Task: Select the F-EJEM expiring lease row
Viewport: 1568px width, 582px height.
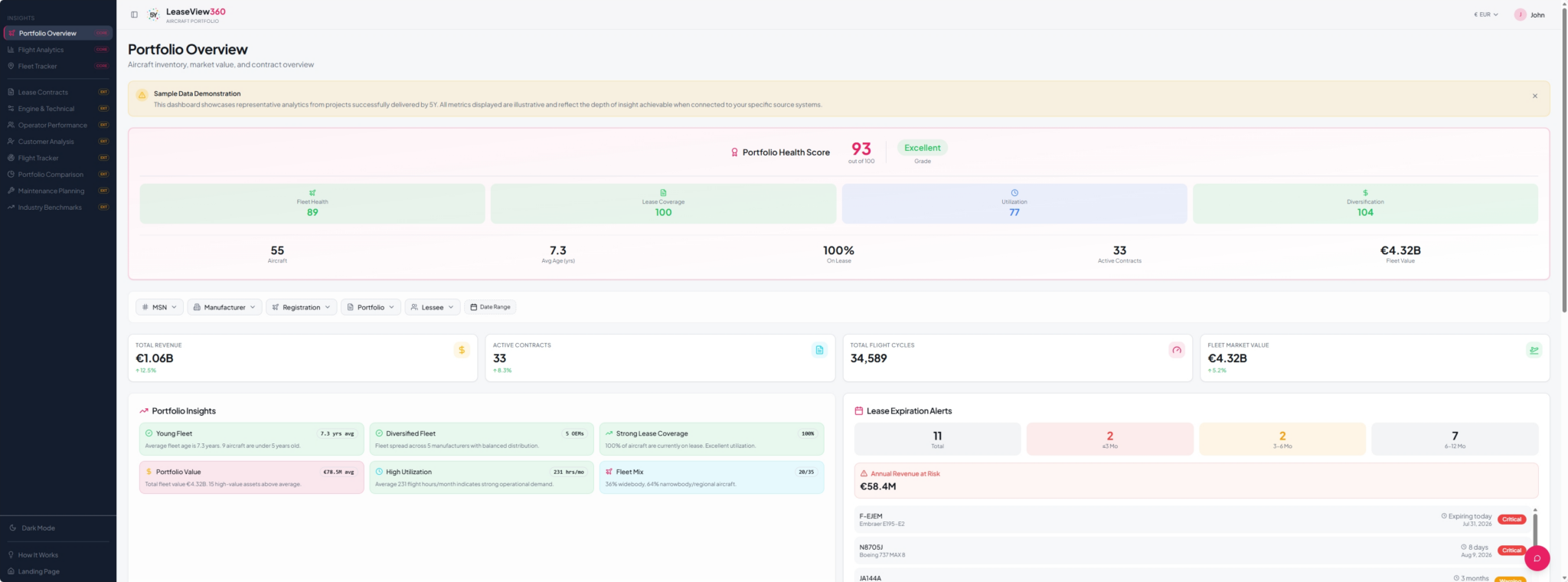Action: coord(1191,520)
